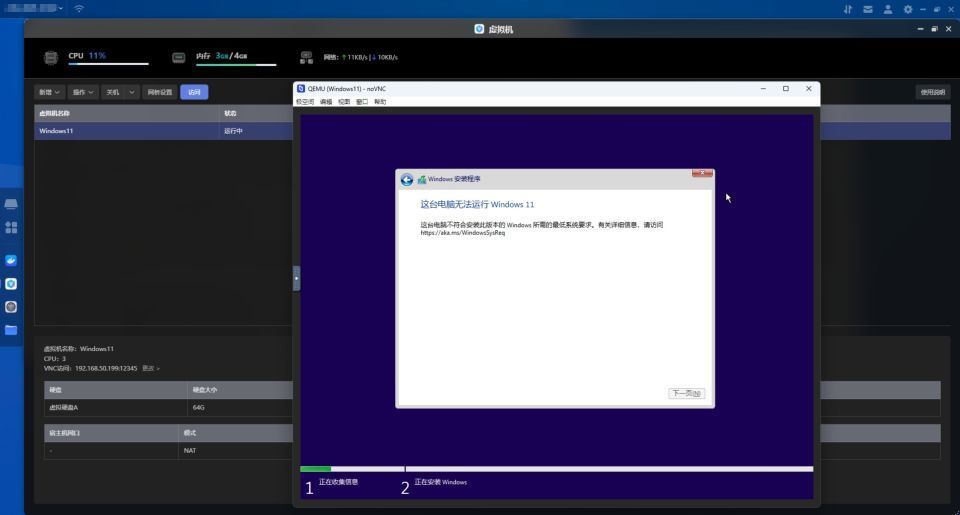Click the NAT mode cell

tap(190, 451)
